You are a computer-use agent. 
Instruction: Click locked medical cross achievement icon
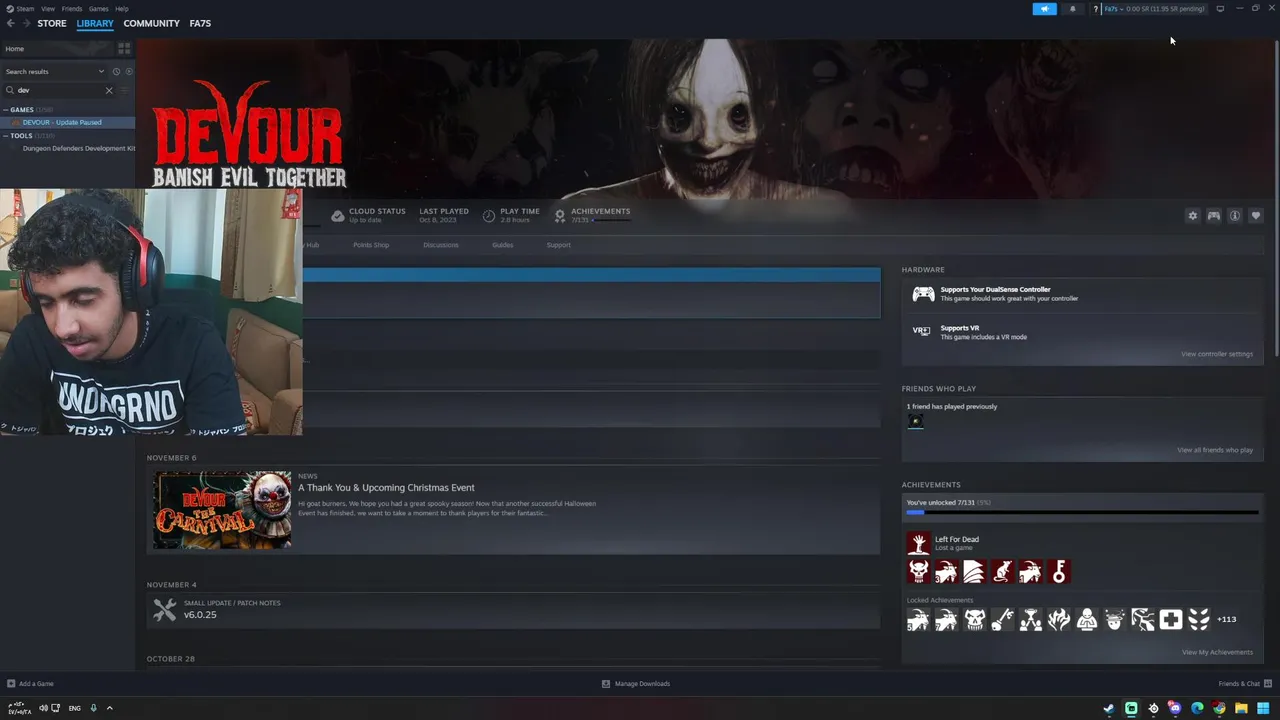[1170, 620]
